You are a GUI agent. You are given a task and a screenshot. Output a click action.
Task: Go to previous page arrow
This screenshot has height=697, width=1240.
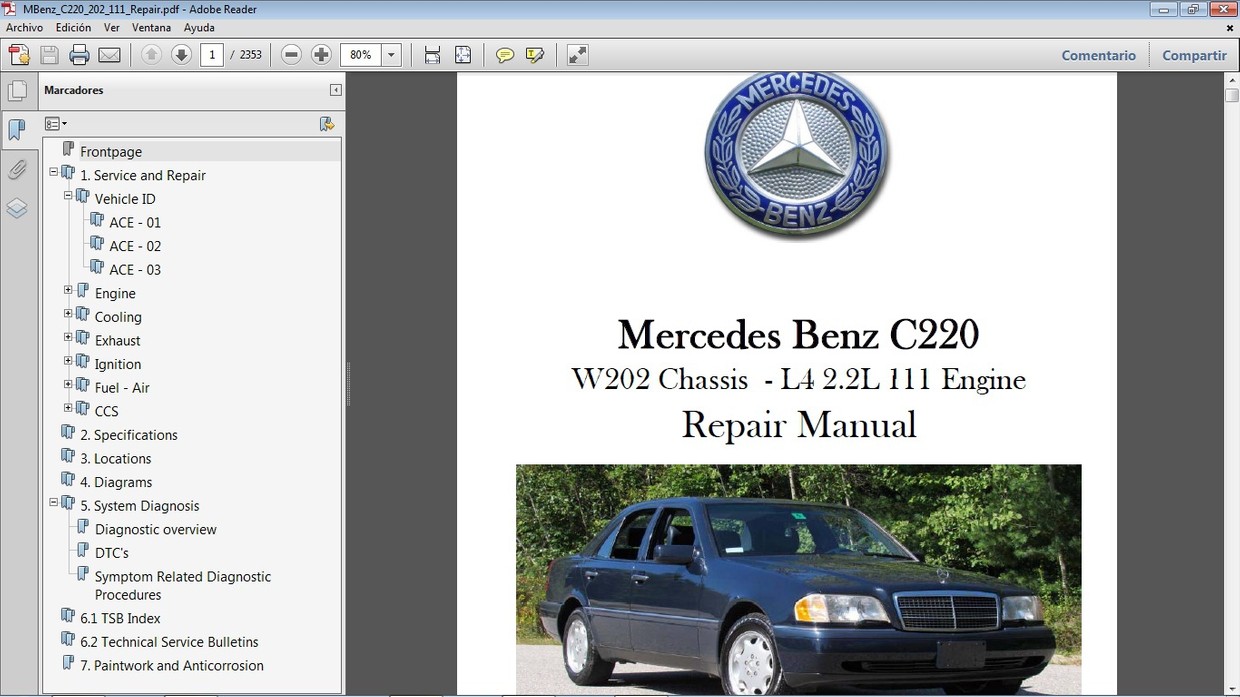click(151, 55)
